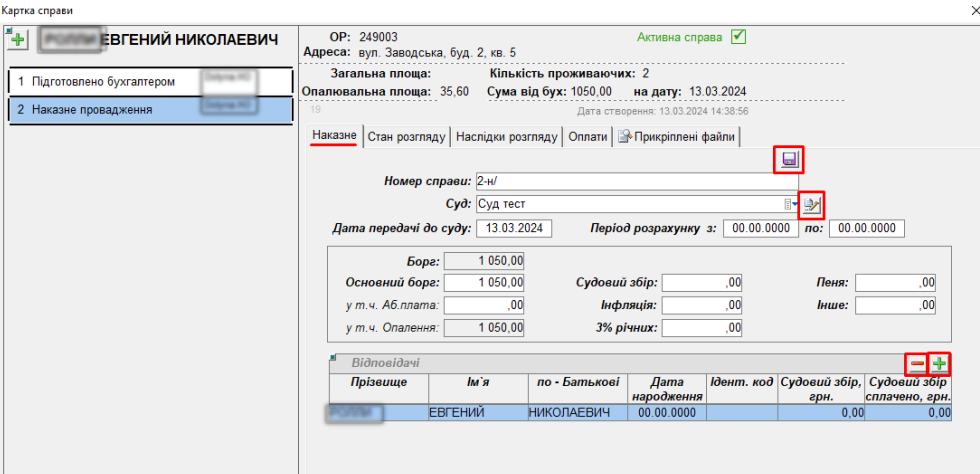Open the Прикріплені файли tab
Viewport: 980px width, 474px height.
point(676,136)
